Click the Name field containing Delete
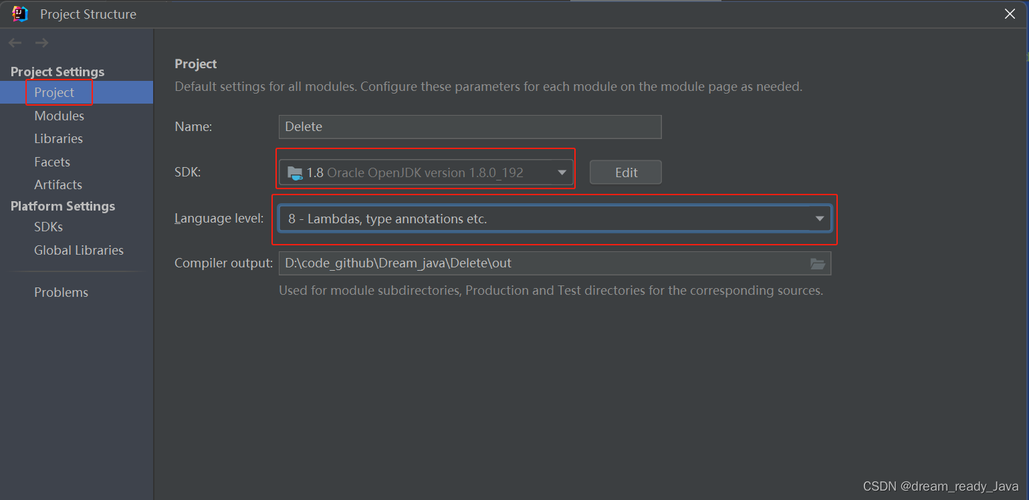This screenshot has width=1029, height=500. [x=470, y=127]
